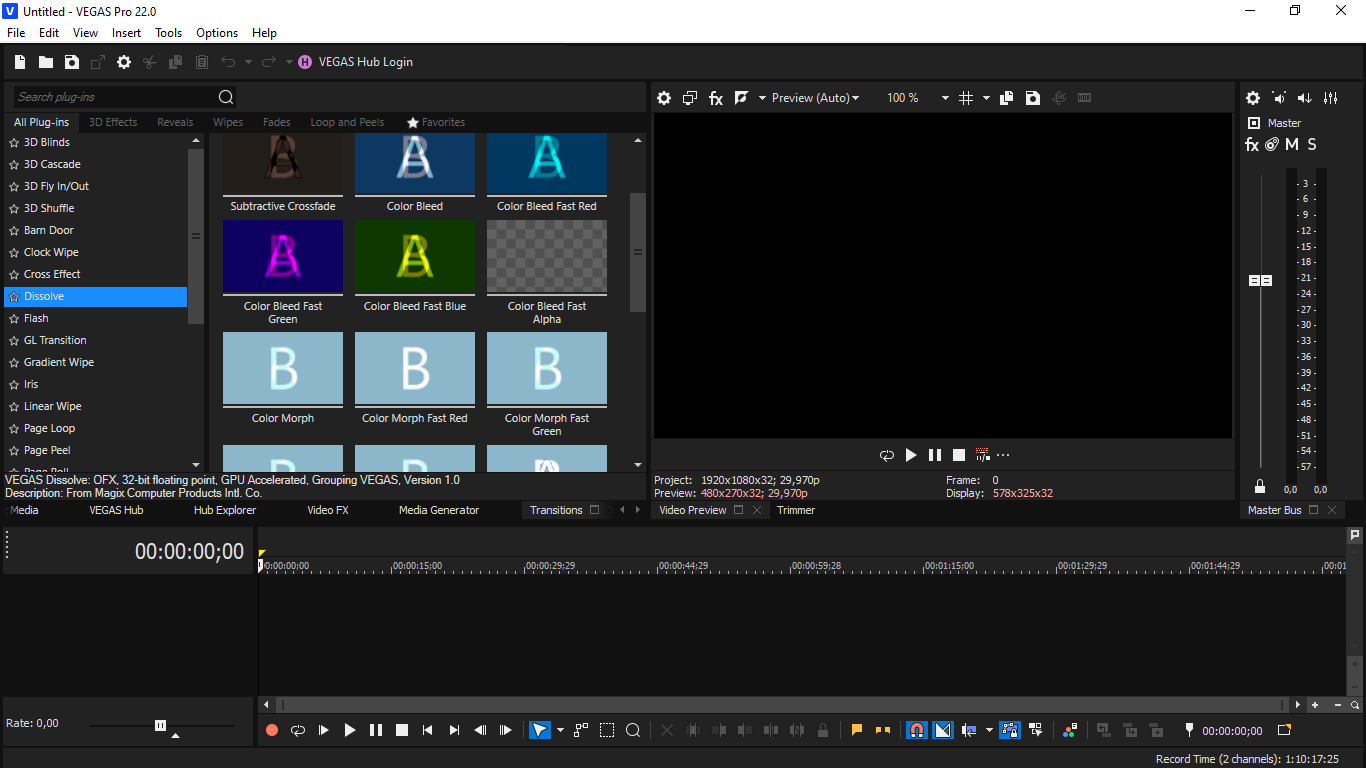1366x768 pixels.
Task: Open the Insert menu
Action: coord(126,33)
